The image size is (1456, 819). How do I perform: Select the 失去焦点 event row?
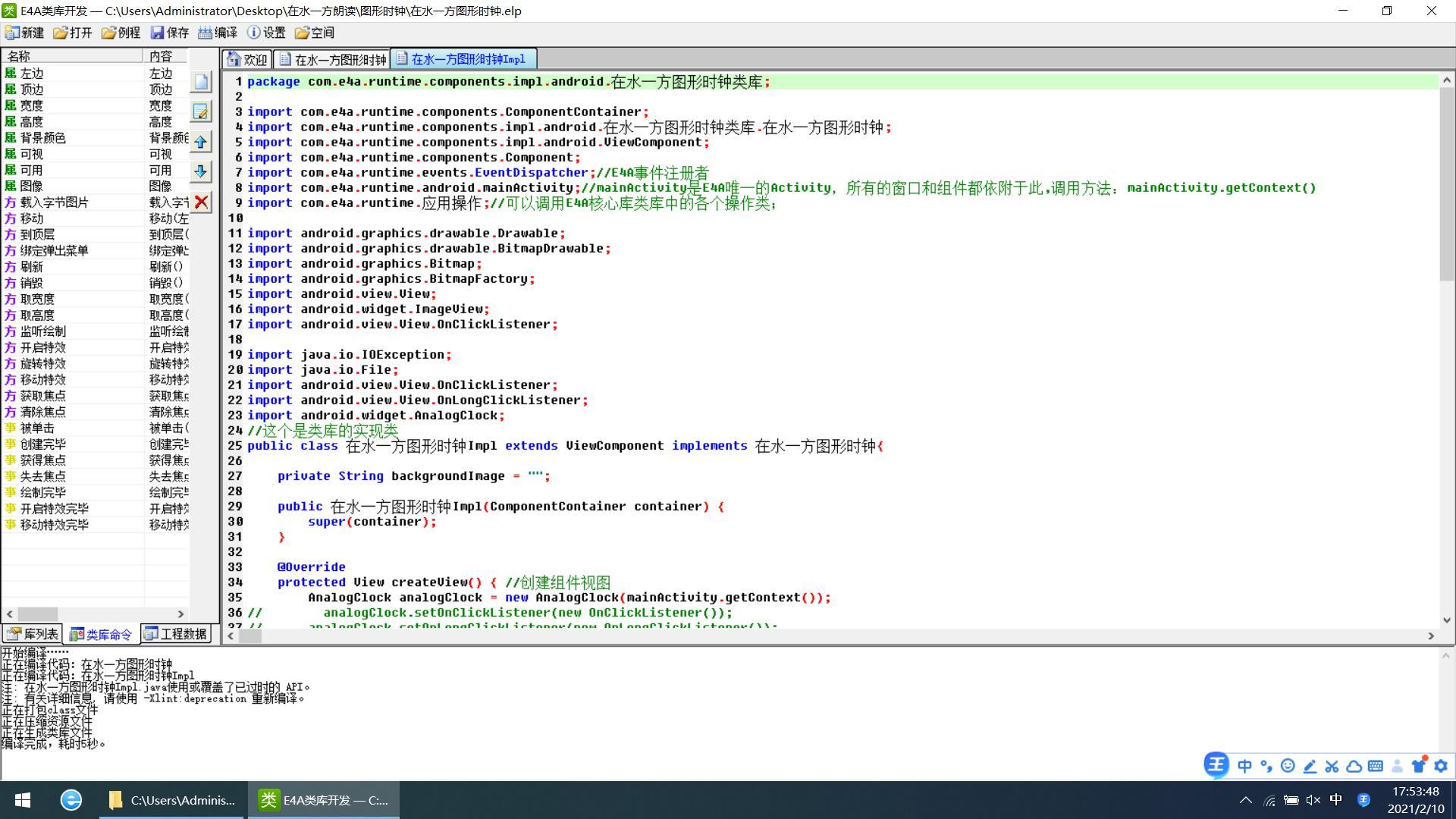pos(95,476)
